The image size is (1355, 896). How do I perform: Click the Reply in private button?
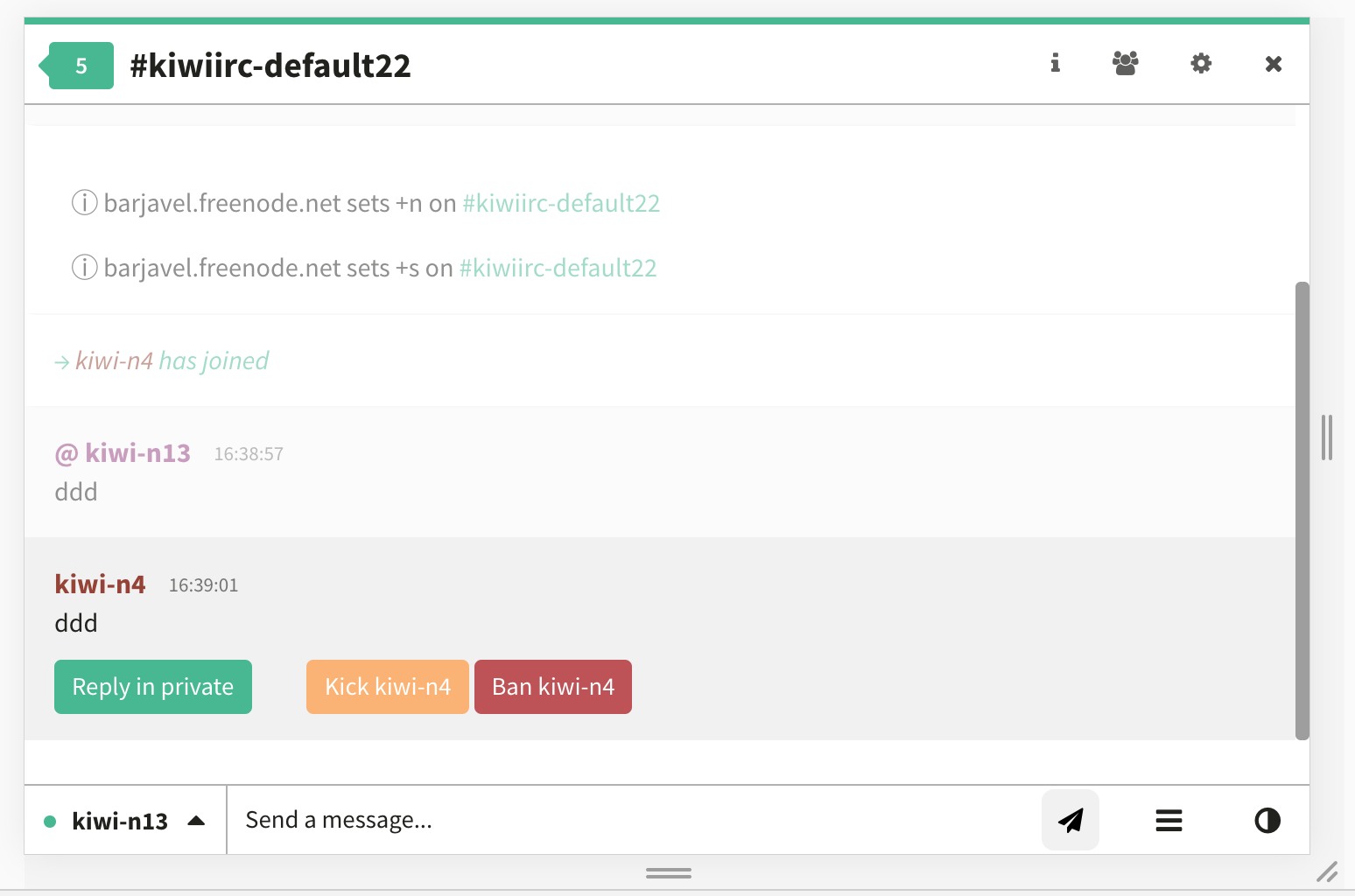[152, 686]
